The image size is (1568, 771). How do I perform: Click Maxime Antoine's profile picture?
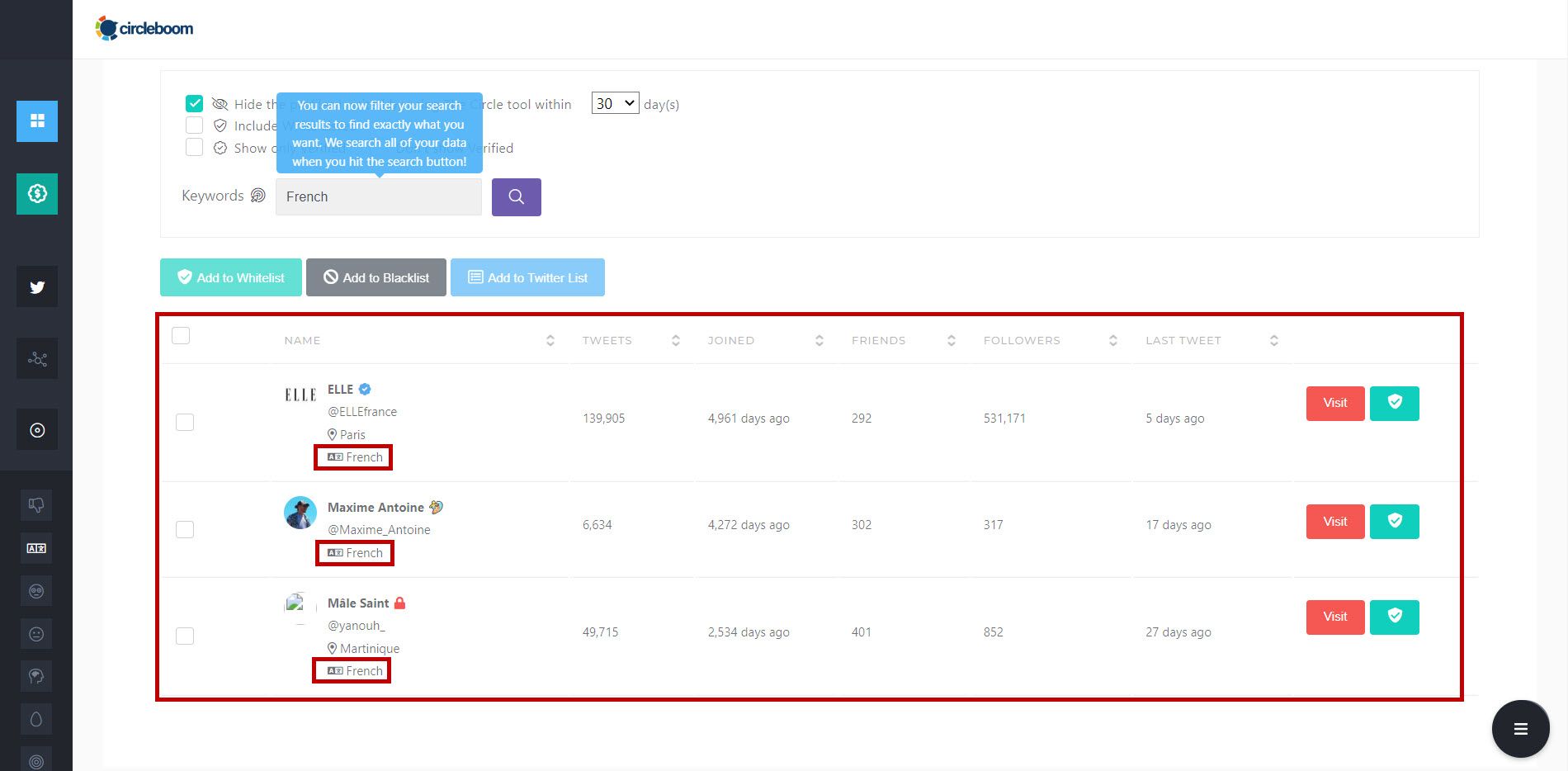click(300, 513)
